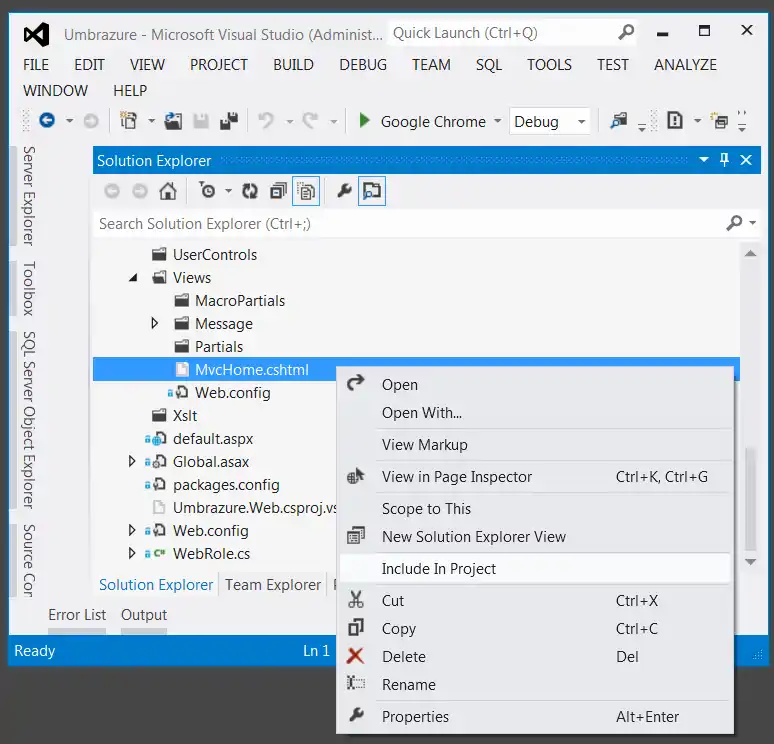Click the Save toolbar icon
Viewport: 774px width, 744px height.
coord(200,121)
